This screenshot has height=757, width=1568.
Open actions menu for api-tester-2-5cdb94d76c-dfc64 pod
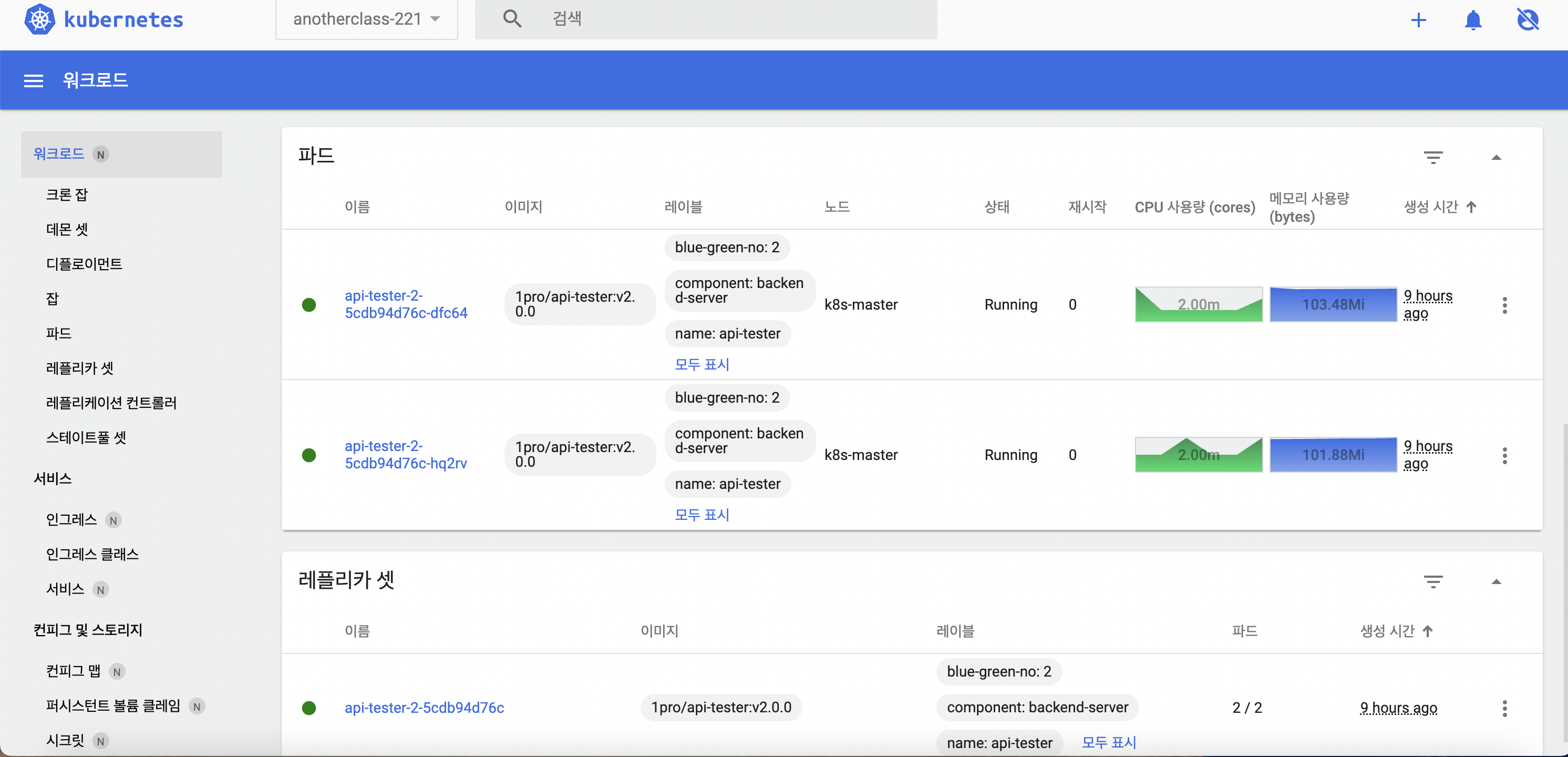[x=1504, y=305]
